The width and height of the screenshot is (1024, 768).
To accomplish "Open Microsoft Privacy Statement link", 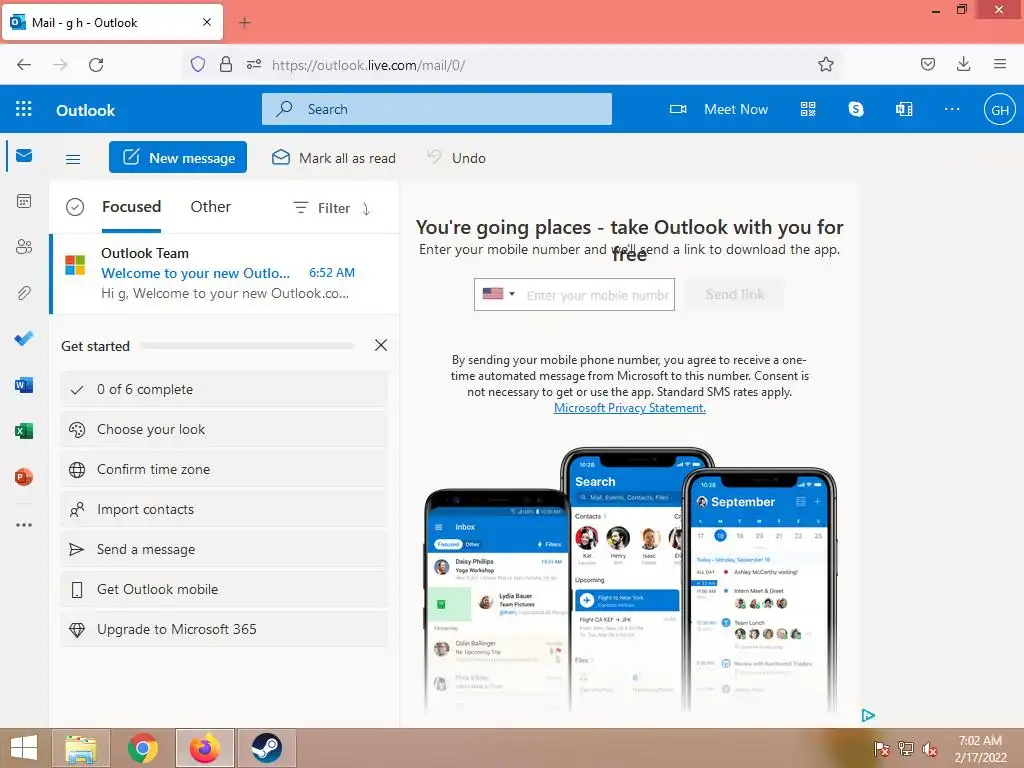I will click(630, 408).
